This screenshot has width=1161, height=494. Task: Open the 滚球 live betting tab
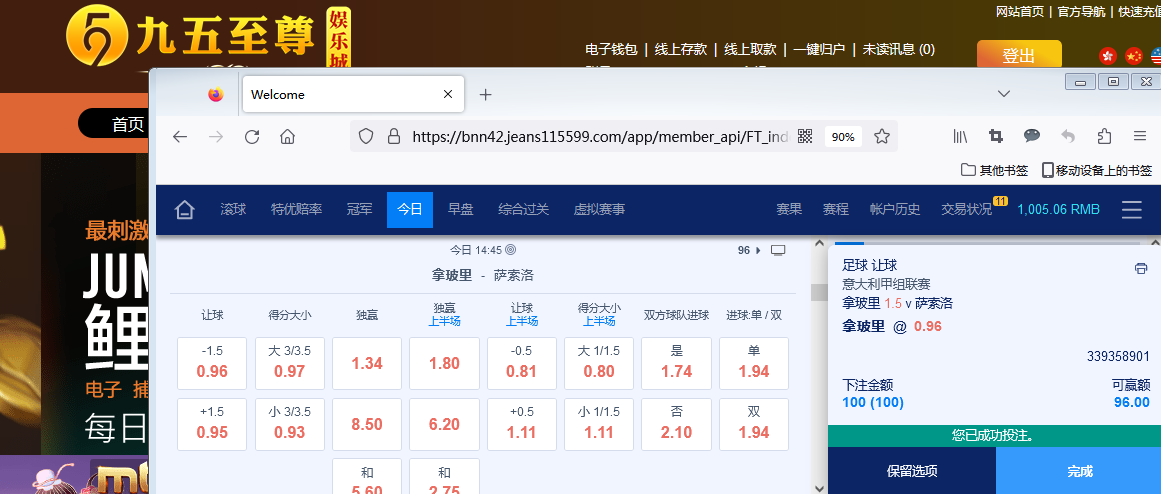(x=233, y=210)
